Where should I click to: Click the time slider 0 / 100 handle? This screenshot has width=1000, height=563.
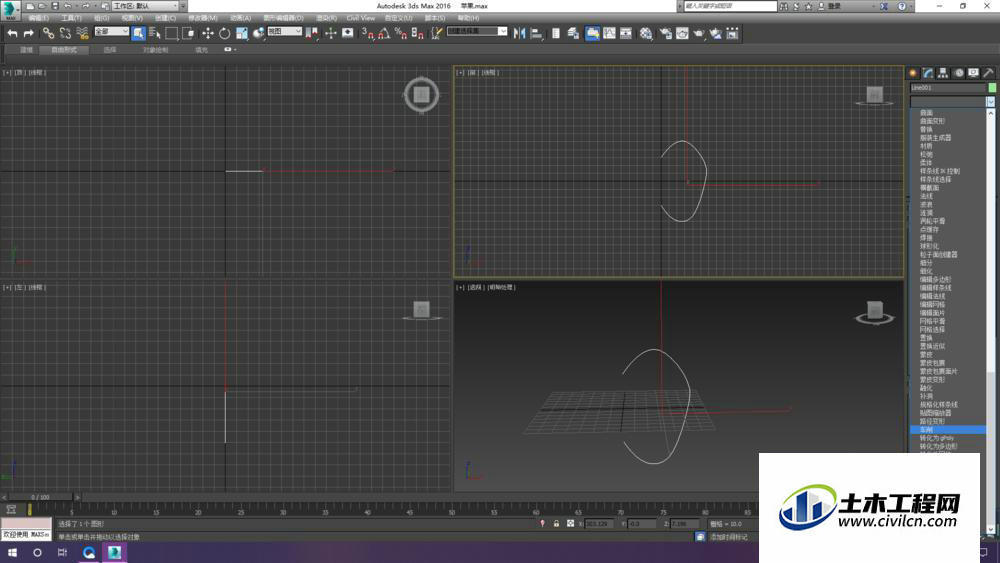point(40,497)
